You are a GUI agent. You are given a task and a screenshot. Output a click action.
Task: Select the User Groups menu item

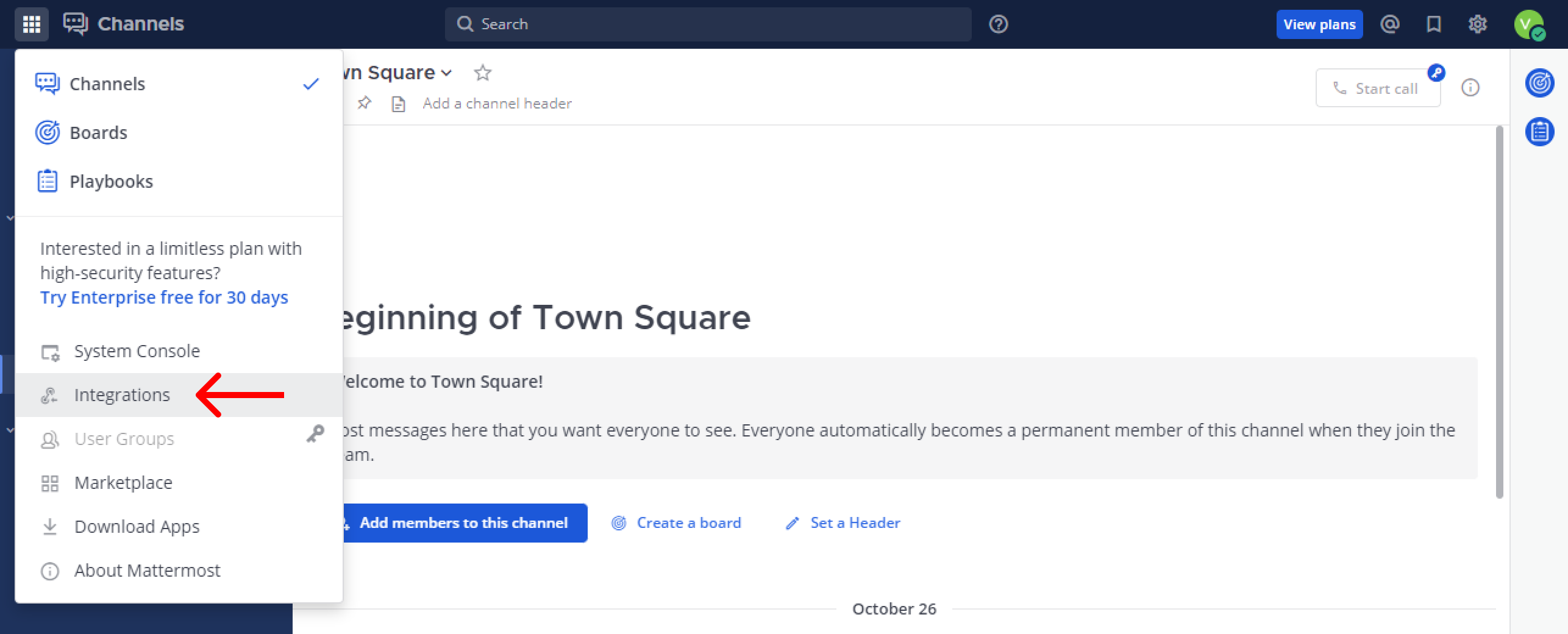click(x=179, y=439)
